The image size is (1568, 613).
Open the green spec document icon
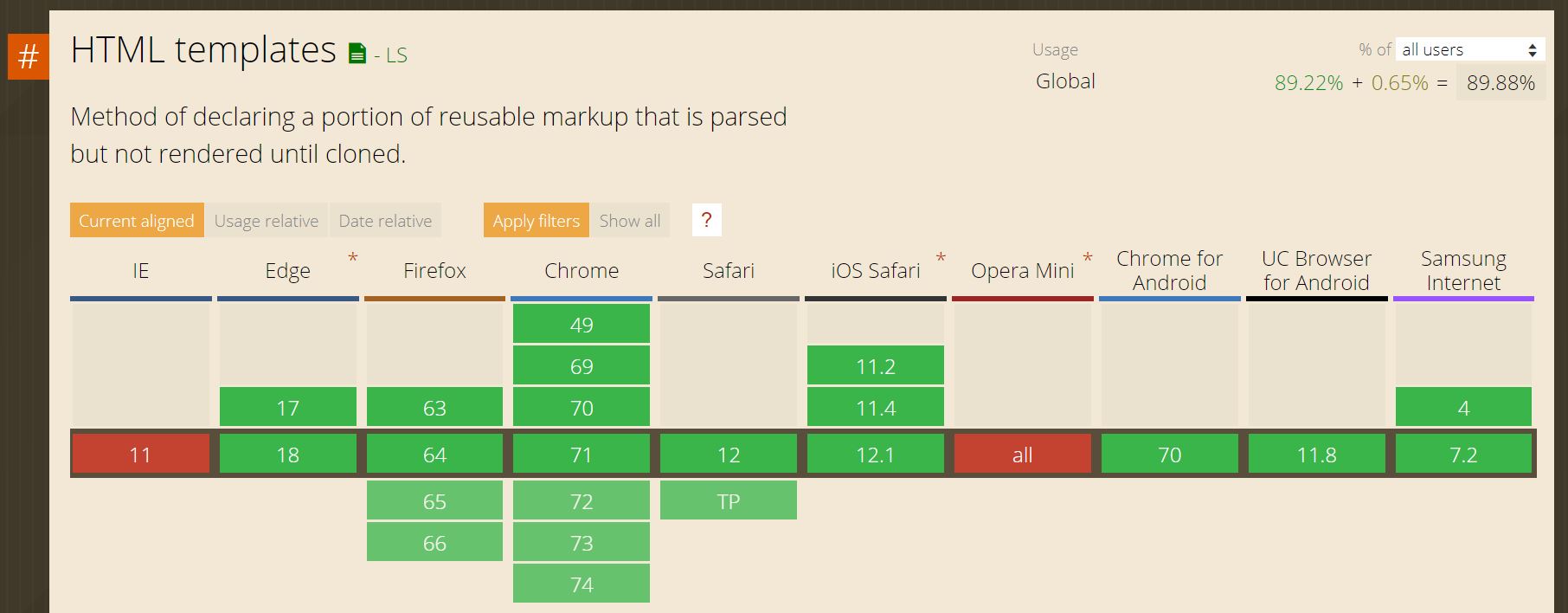357,55
